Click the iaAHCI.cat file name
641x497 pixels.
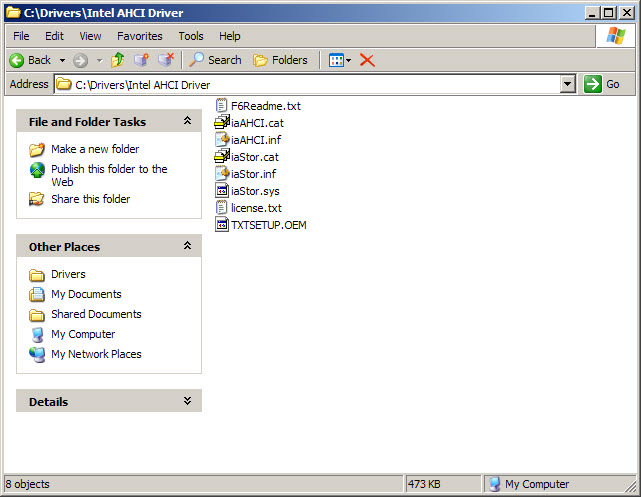click(x=257, y=123)
